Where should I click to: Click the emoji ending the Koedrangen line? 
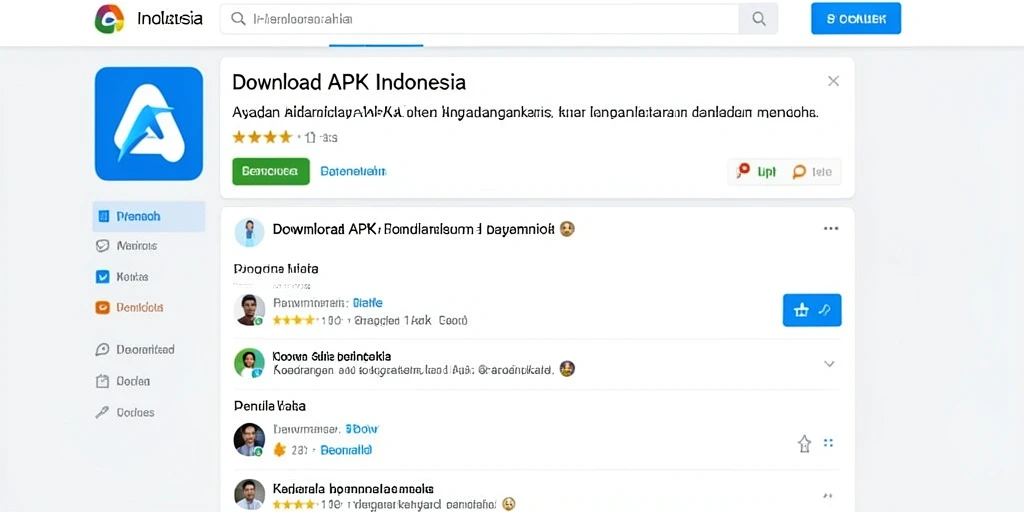[567, 369]
